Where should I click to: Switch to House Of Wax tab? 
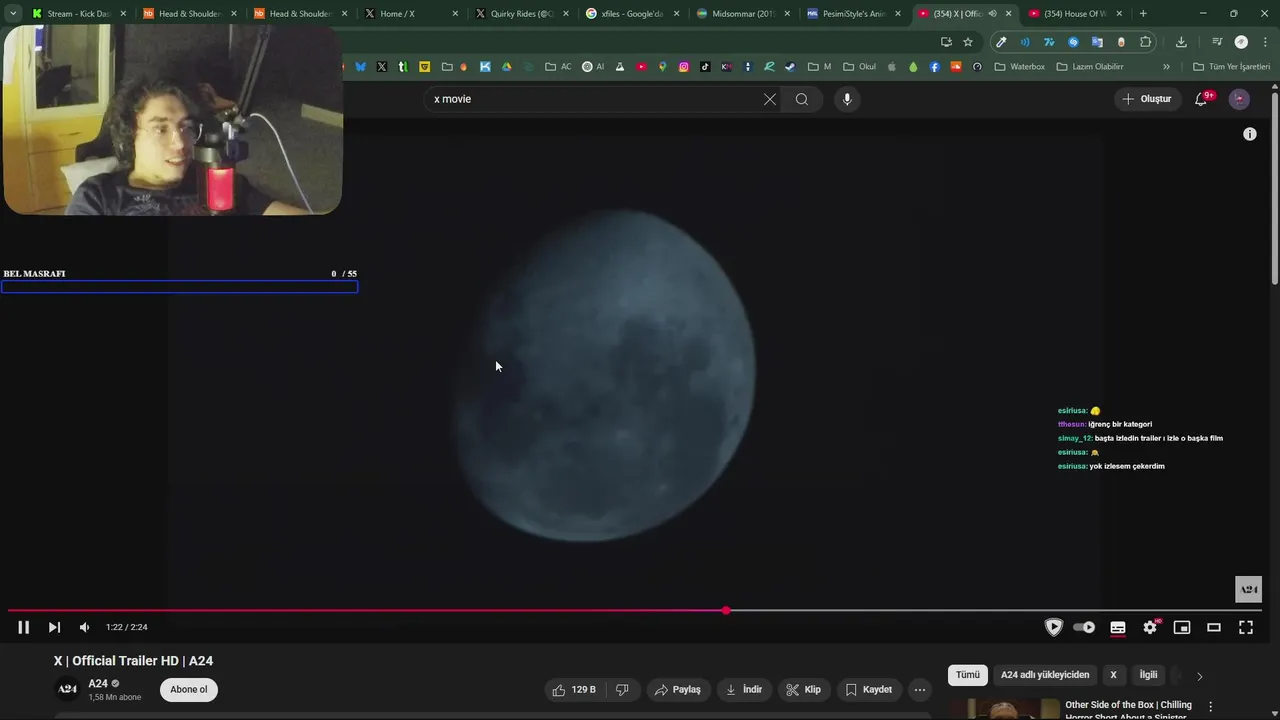(x=1074, y=14)
